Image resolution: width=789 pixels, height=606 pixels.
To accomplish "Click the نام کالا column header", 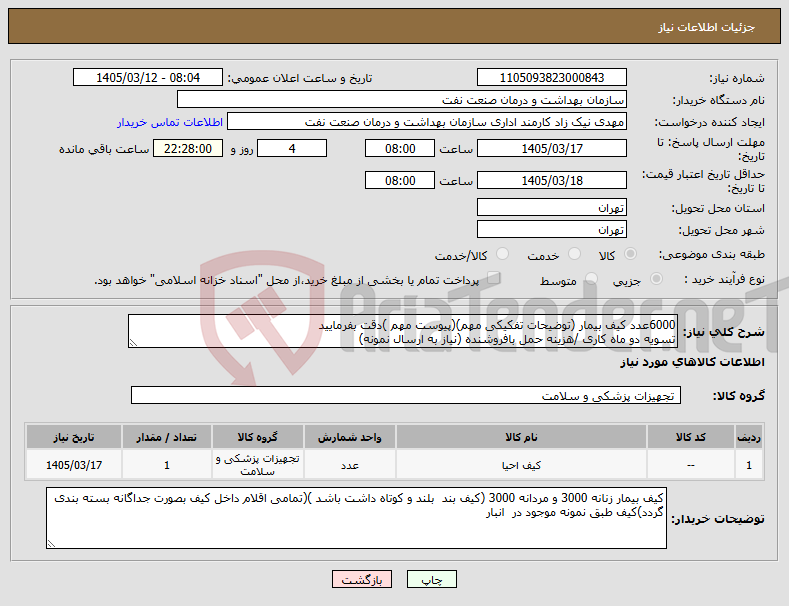I will pos(521,437).
